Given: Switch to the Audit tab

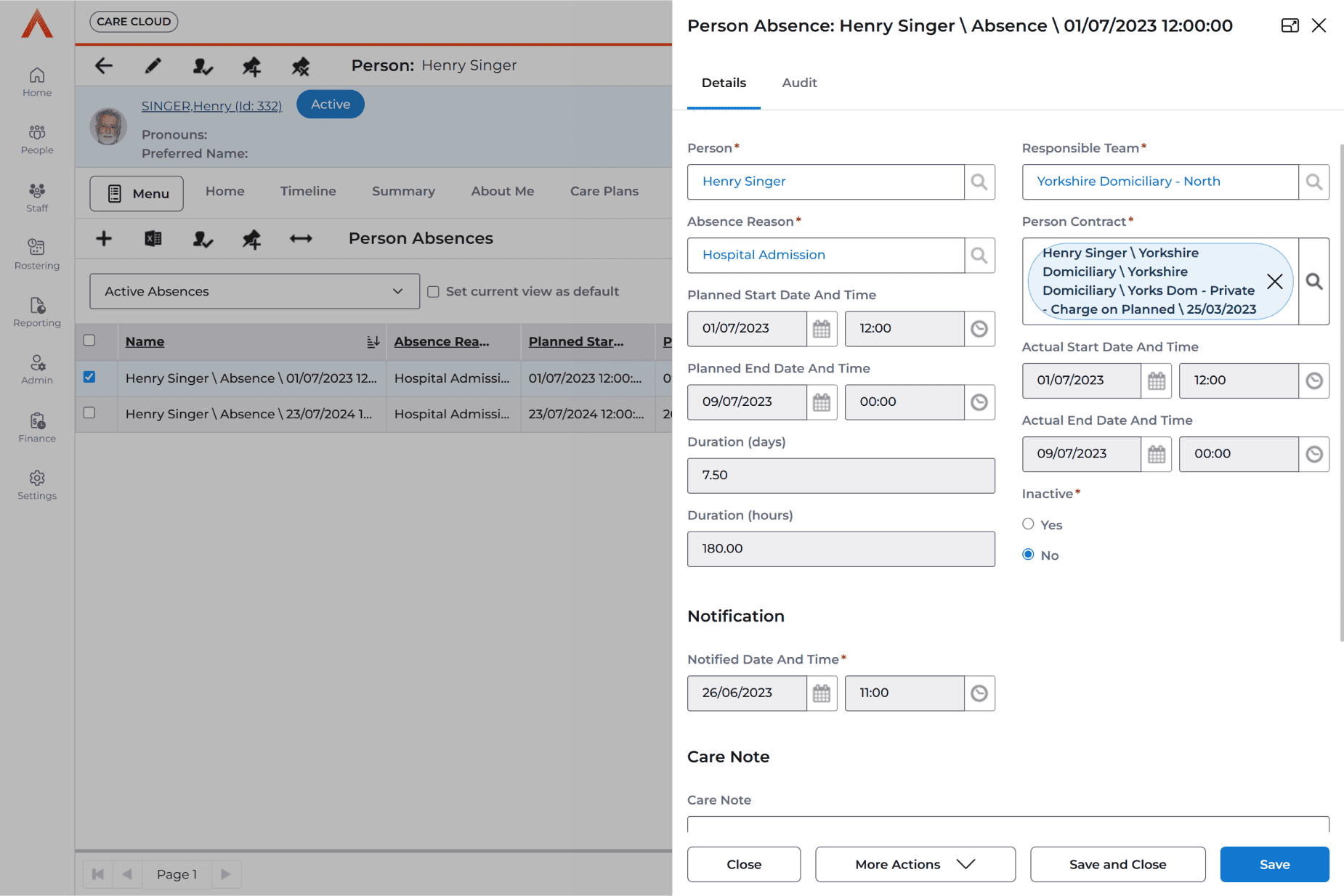Looking at the screenshot, I should pyautogui.click(x=799, y=83).
